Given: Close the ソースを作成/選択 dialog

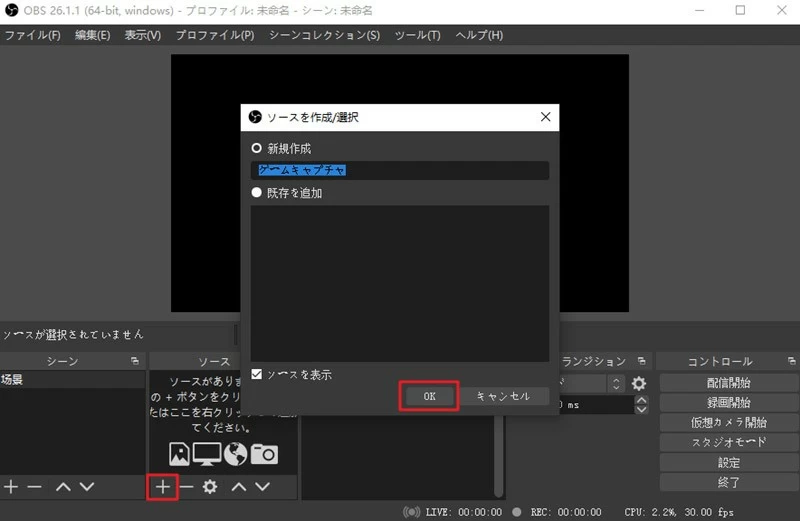Looking at the screenshot, I should pos(545,117).
